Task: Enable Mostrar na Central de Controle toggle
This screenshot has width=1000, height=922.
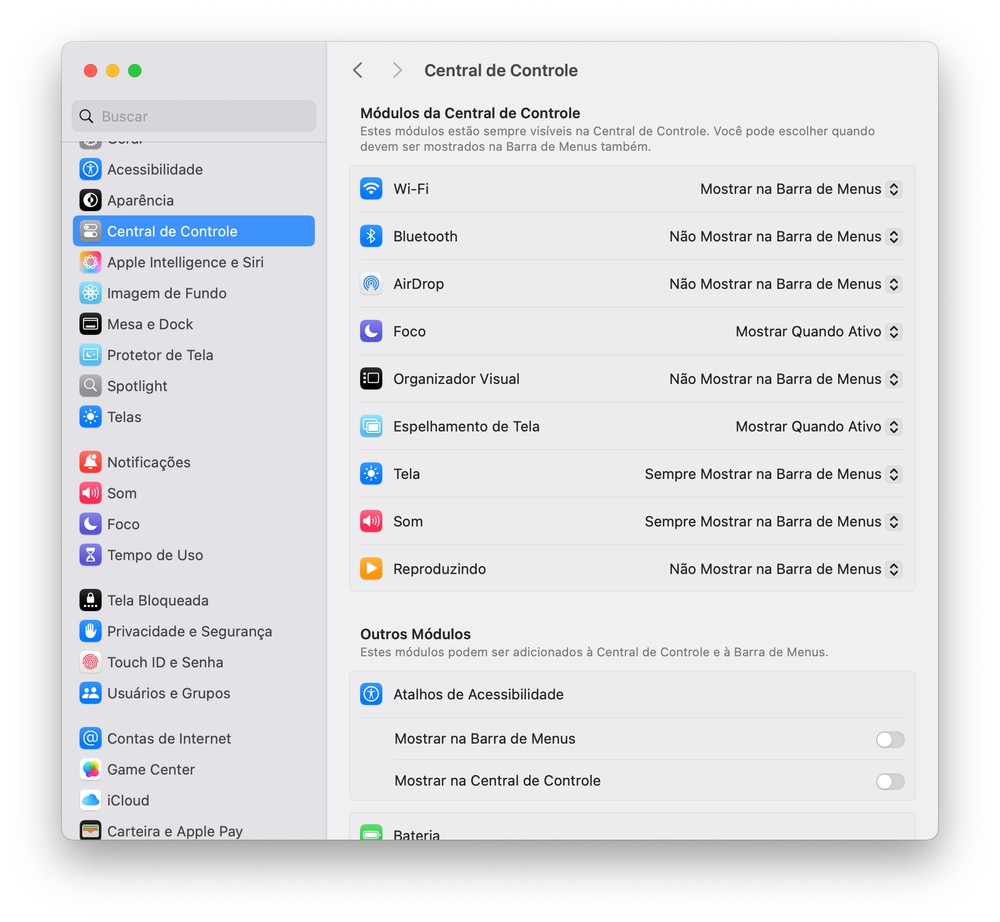Action: (x=889, y=781)
